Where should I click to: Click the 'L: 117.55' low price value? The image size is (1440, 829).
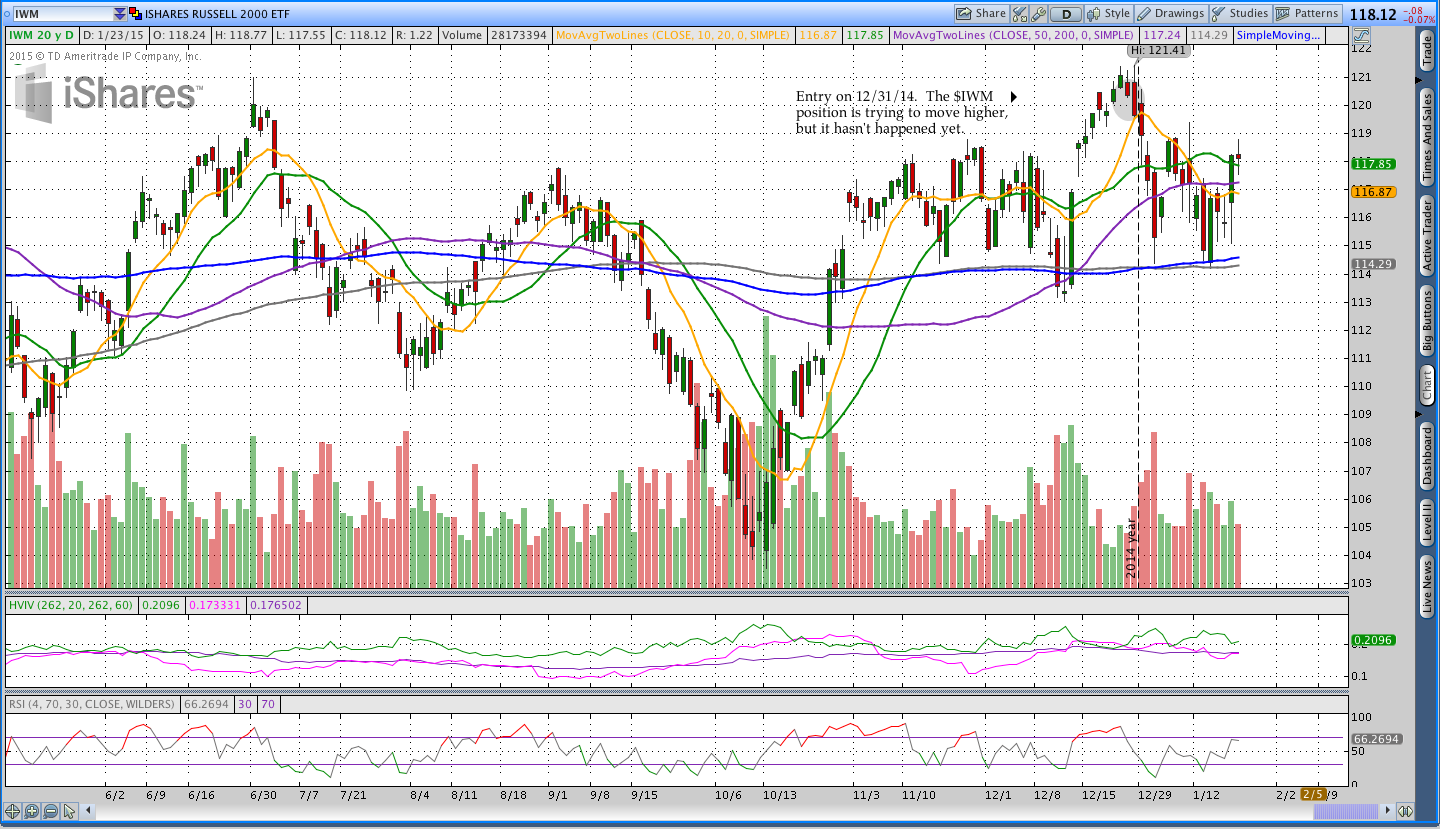(x=302, y=35)
